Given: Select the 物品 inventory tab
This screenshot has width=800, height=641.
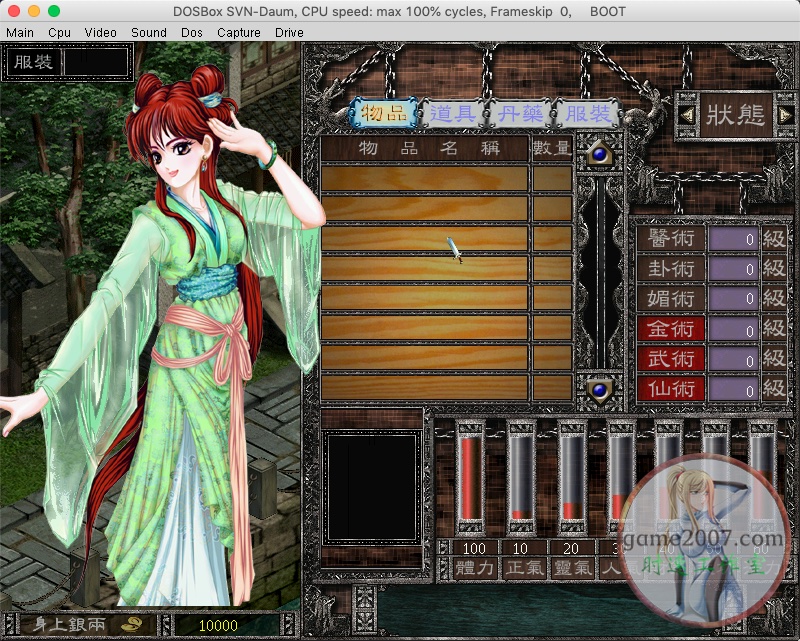Looking at the screenshot, I should point(383,113).
